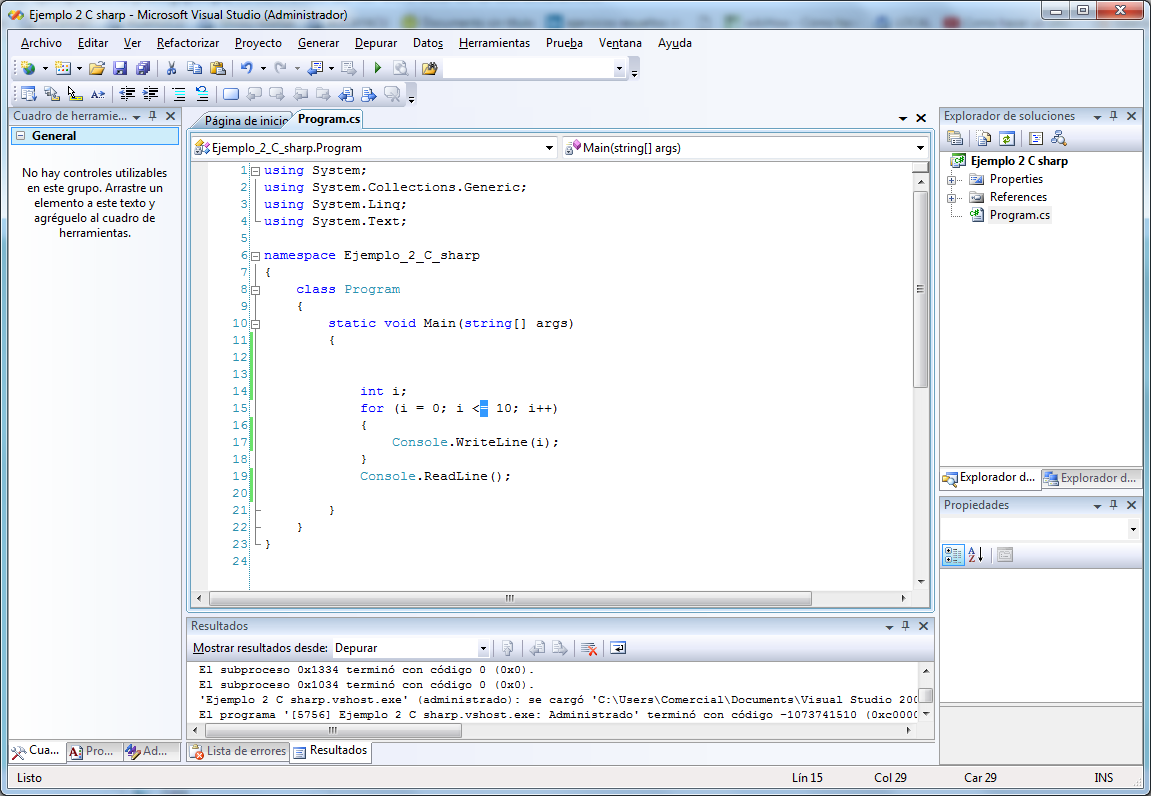Open the Mostrar resultados desde dropdown
Image resolution: width=1151 pixels, height=796 pixels.
483,648
